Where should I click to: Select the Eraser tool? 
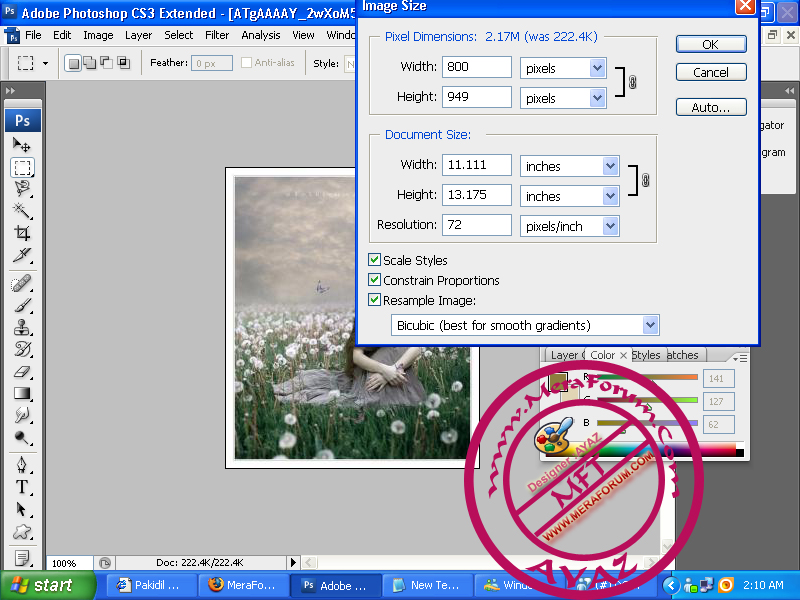pyautogui.click(x=22, y=372)
